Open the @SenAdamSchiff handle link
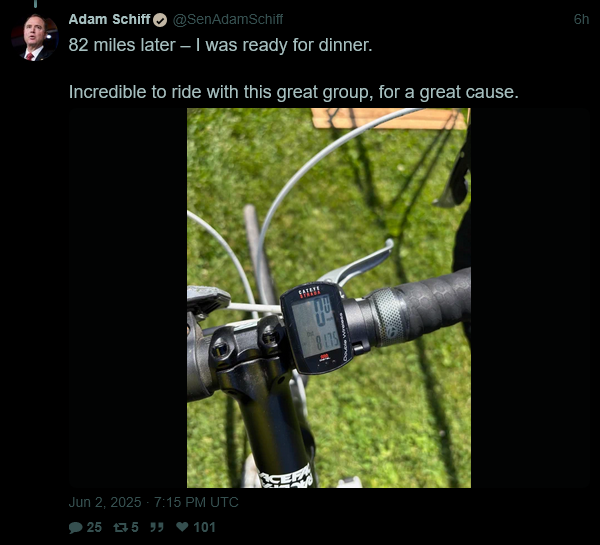Viewport: 600px width, 545px height. point(228,19)
